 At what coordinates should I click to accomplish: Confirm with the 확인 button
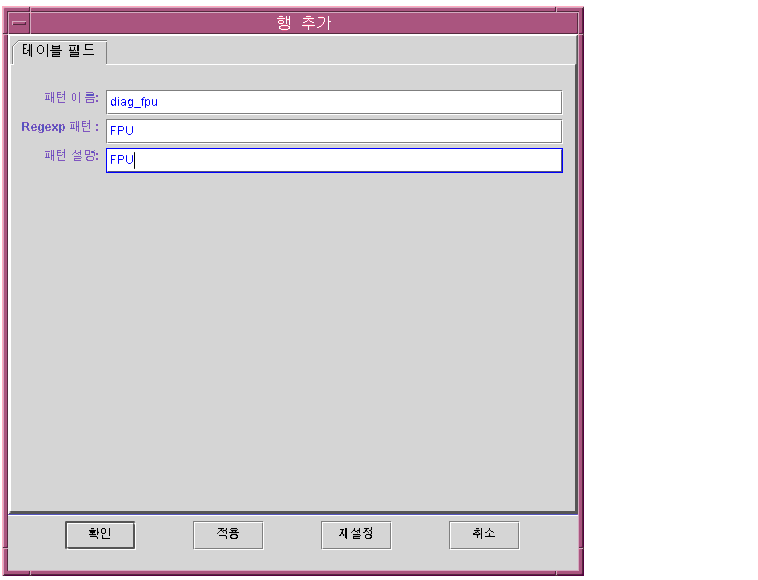(100, 535)
